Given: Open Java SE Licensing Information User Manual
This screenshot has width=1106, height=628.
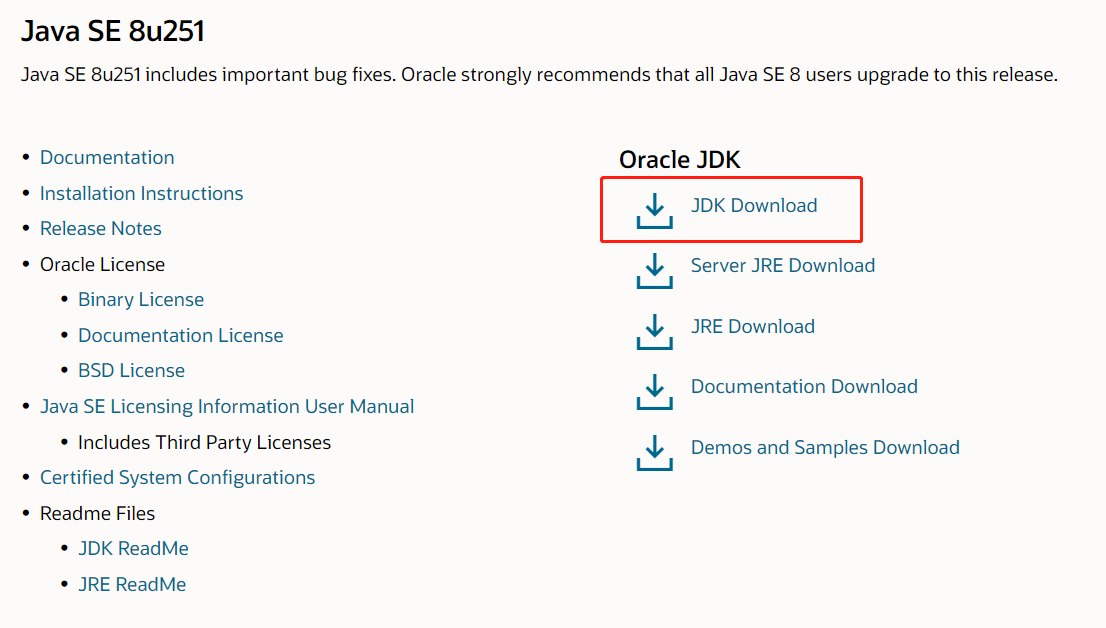Looking at the screenshot, I should [x=226, y=406].
